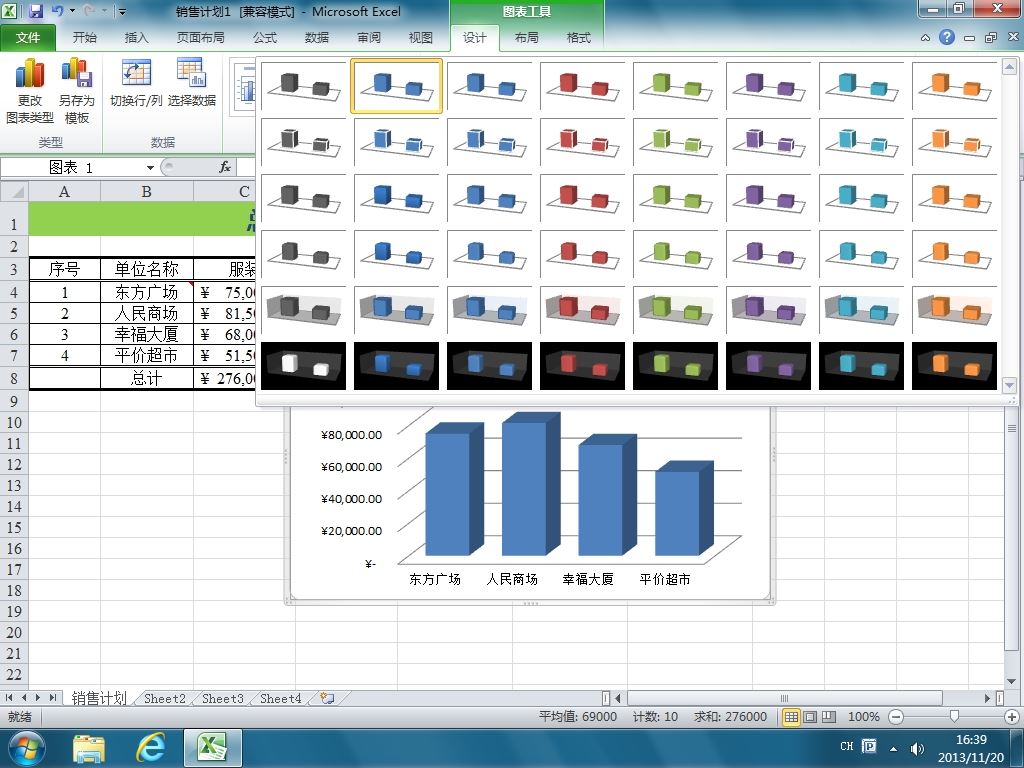
Task: Pick black-background white bars chart style
Action: pos(304,366)
